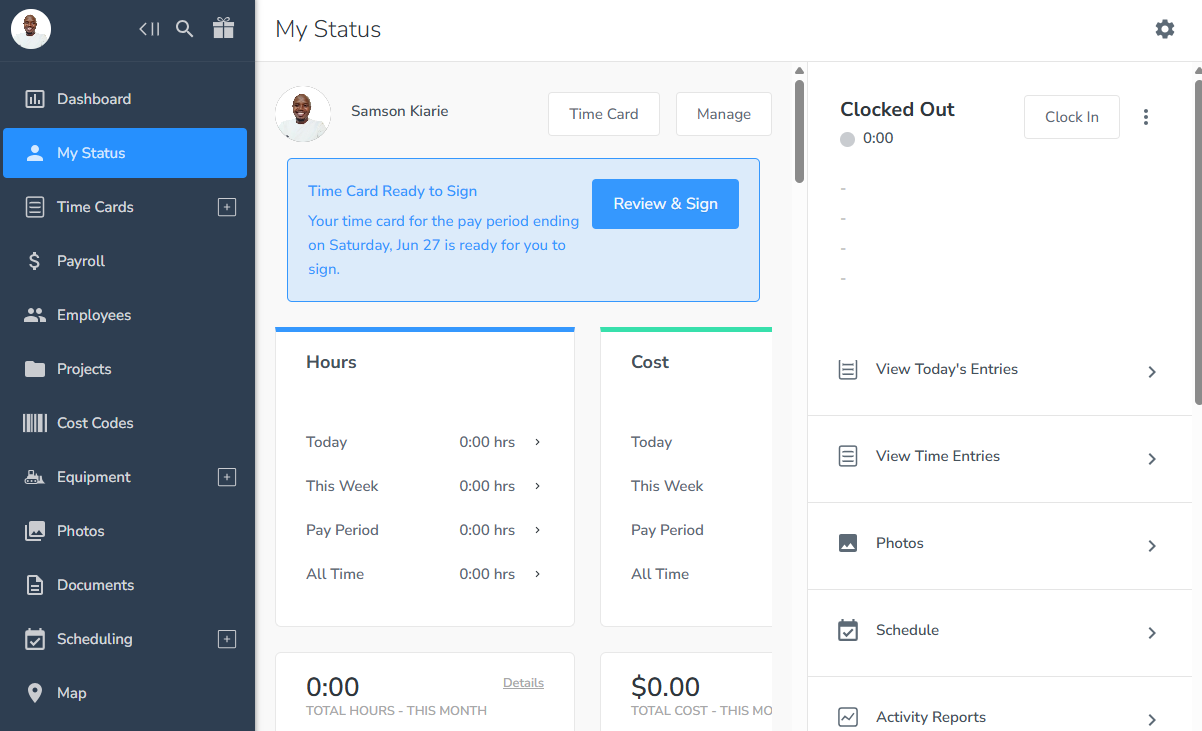Open settings with the gear icon
Screen dimensions: 1202x731
(1165, 29)
